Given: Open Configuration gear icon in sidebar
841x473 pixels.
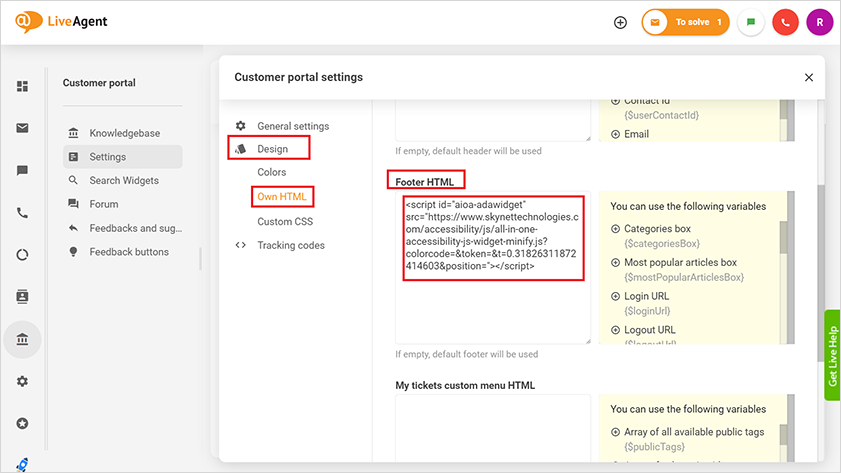Looking at the screenshot, I should [x=22, y=381].
